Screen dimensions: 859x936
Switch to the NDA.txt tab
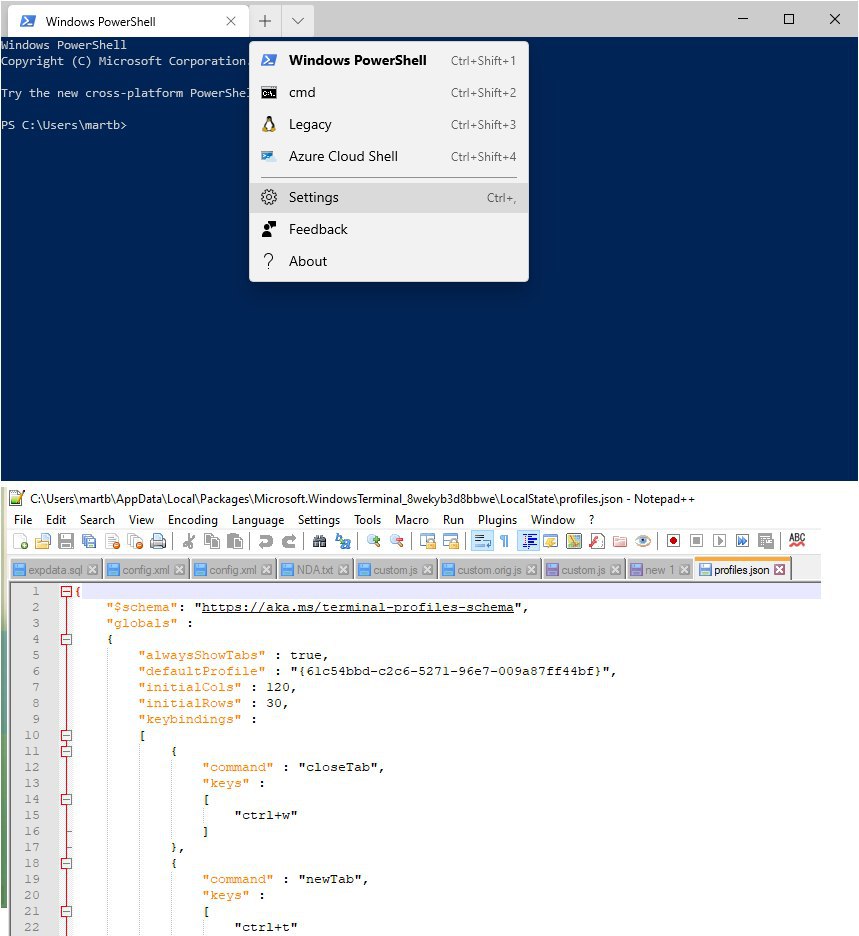(315, 569)
